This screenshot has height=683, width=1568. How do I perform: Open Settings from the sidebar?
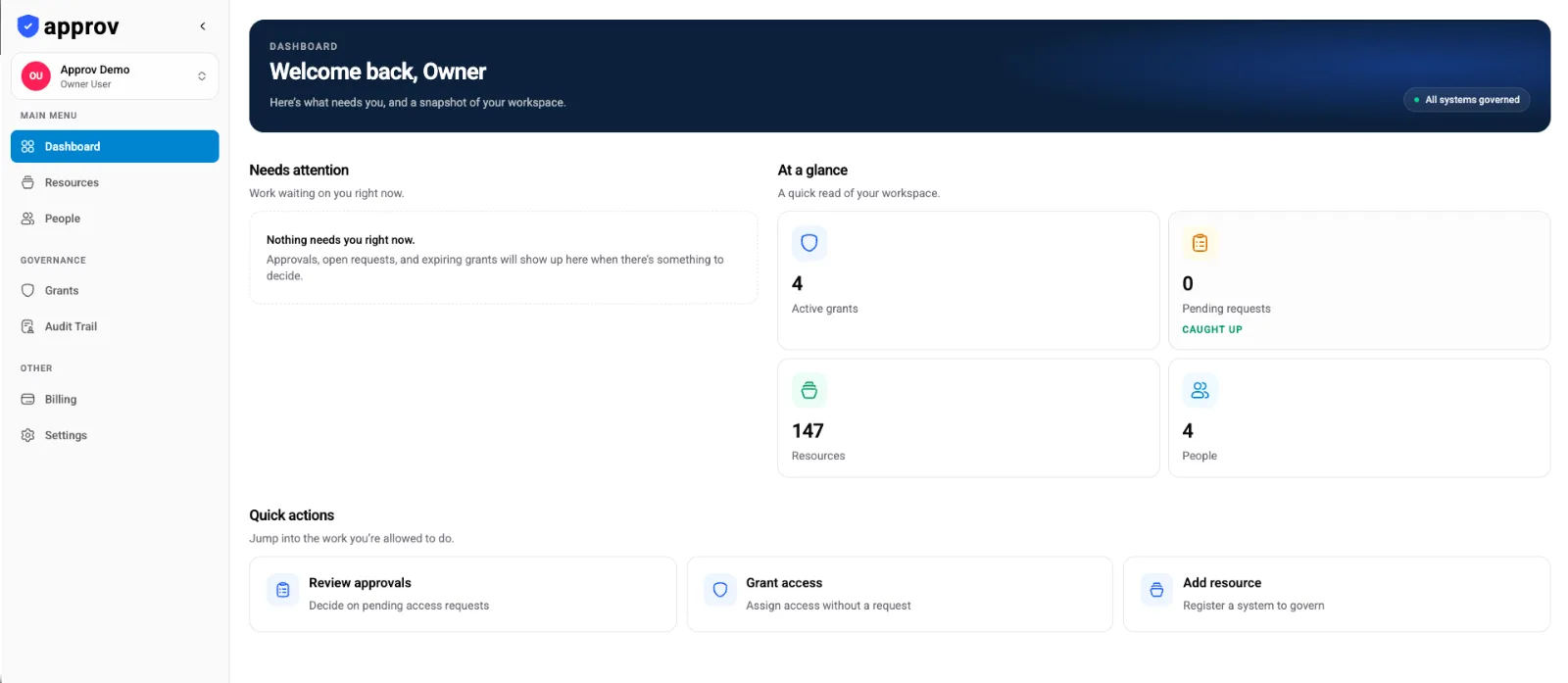(x=115, y=436)
